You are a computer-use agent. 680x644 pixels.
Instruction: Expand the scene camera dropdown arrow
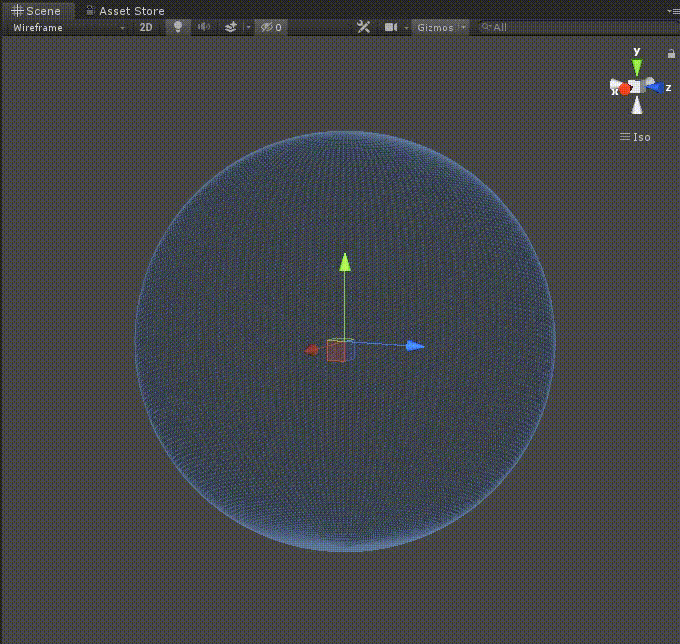406,28
